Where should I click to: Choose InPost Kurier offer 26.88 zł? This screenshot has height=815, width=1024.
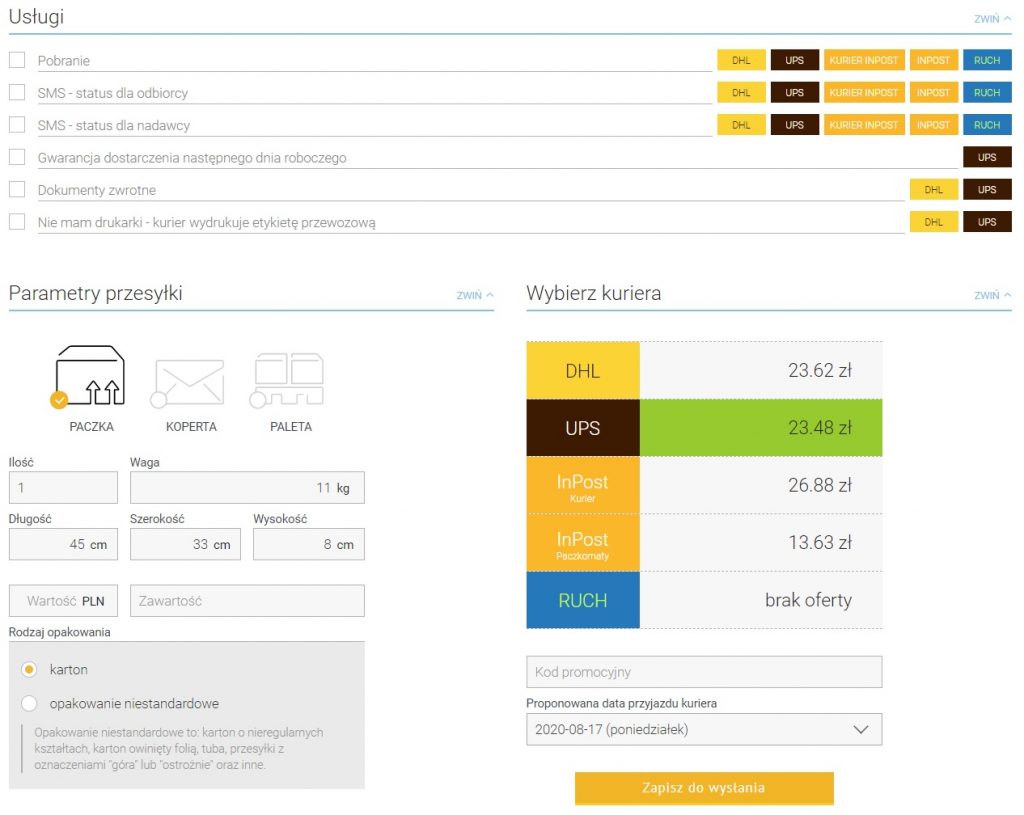pos(704,485)
